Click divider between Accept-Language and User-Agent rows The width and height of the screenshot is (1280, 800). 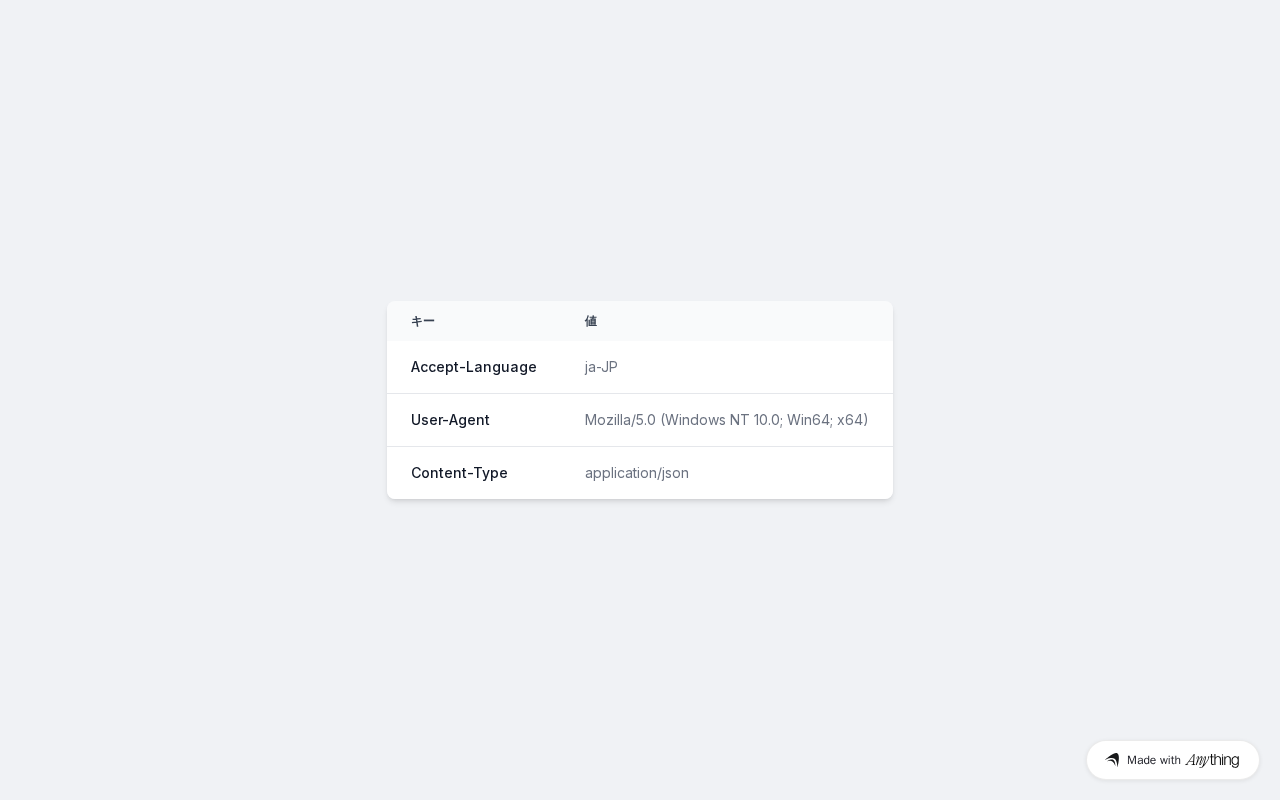click(x=640, y=393)
